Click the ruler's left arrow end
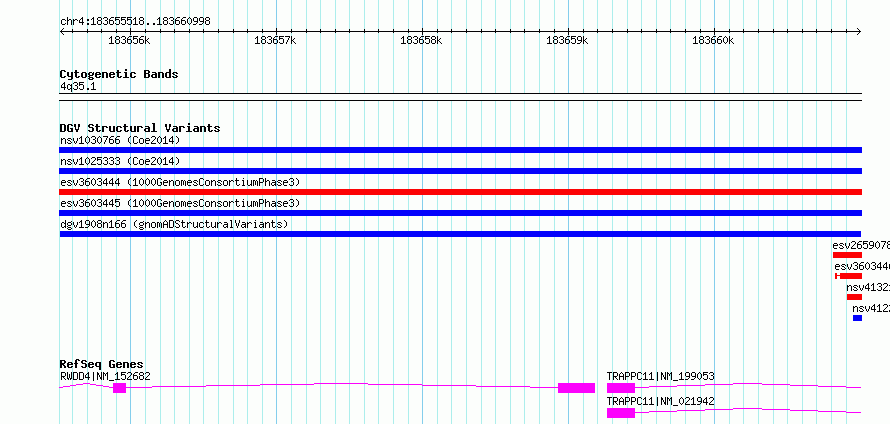The width and height of the screenshot is (890, 424). pos(62,31)
